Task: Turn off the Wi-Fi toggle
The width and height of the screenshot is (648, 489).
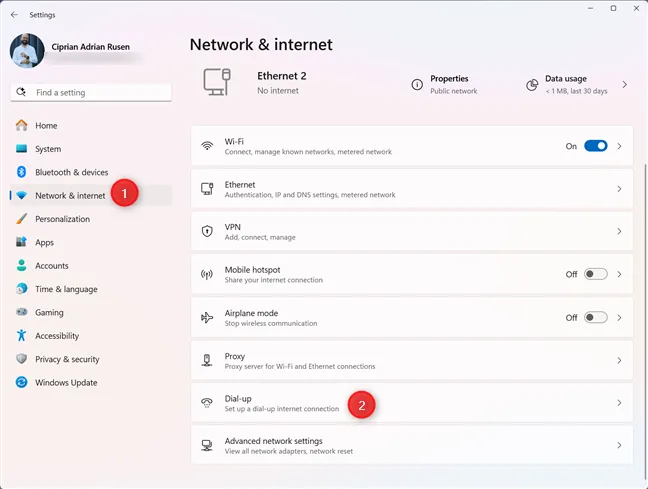Action: coord(596,146)
